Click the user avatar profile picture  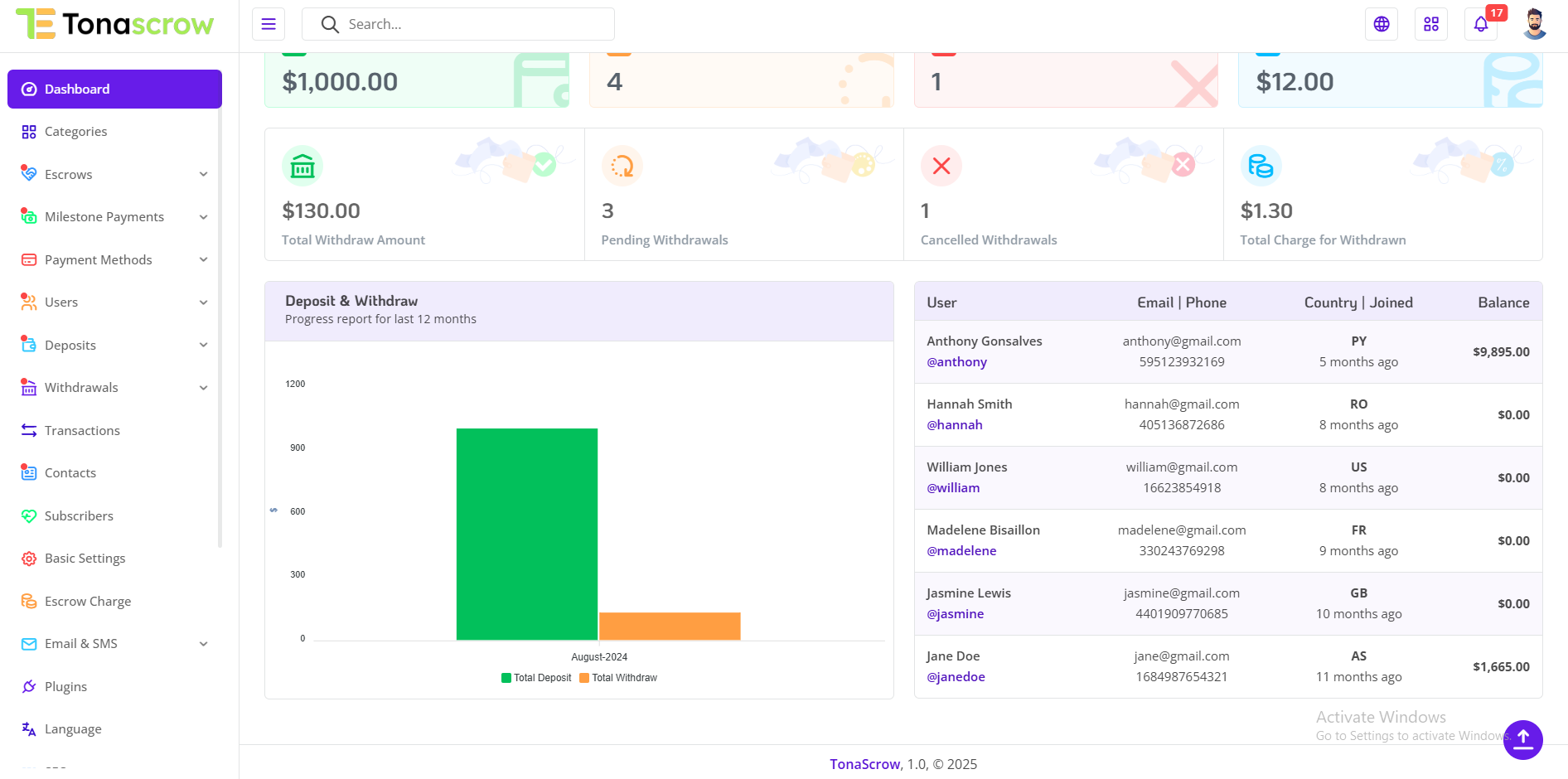(x=1534, y=24)
